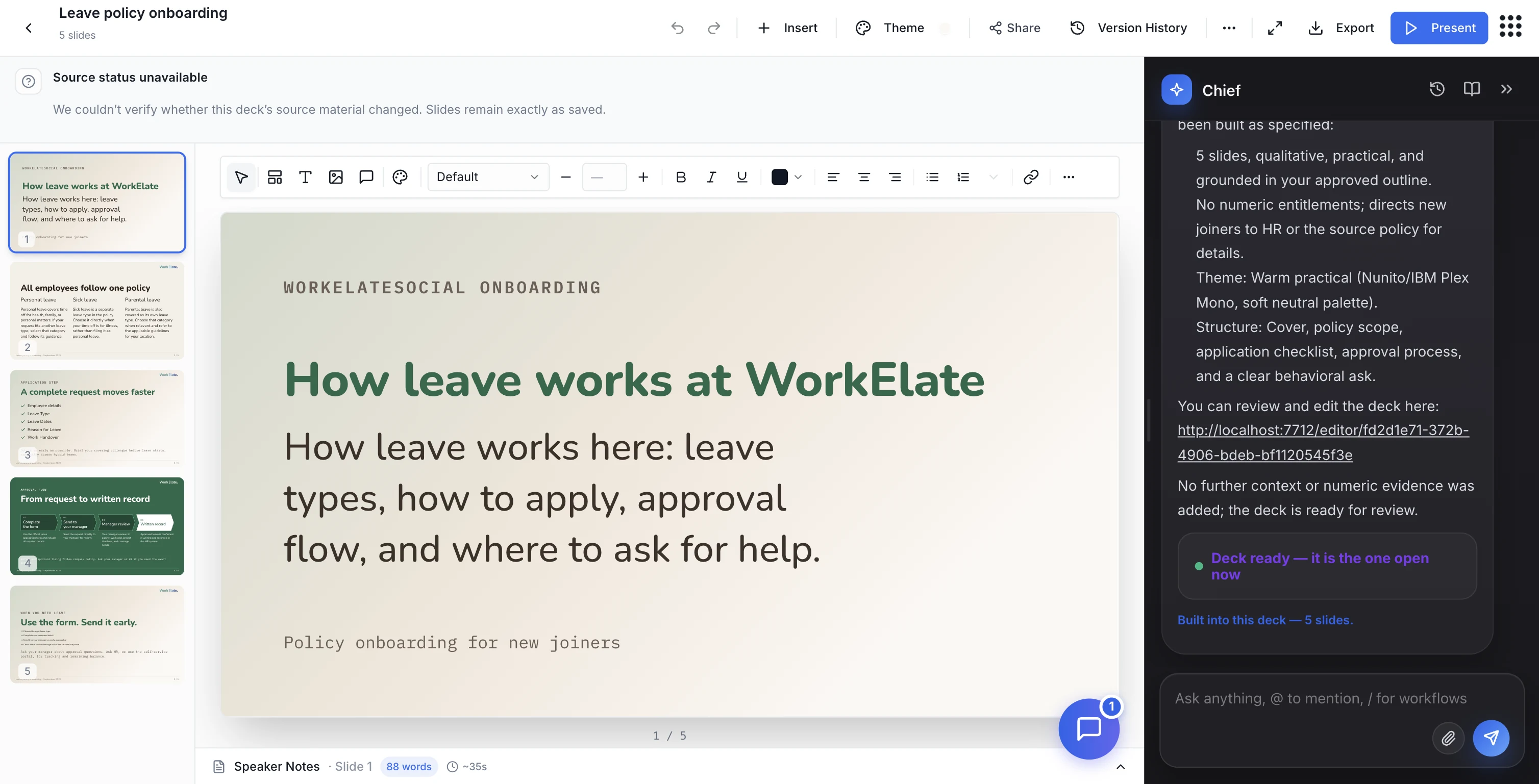1539x784 pixels.
Task: Click 'Policy onboarding for new joiners' footer text
Action: pos(452,643)
